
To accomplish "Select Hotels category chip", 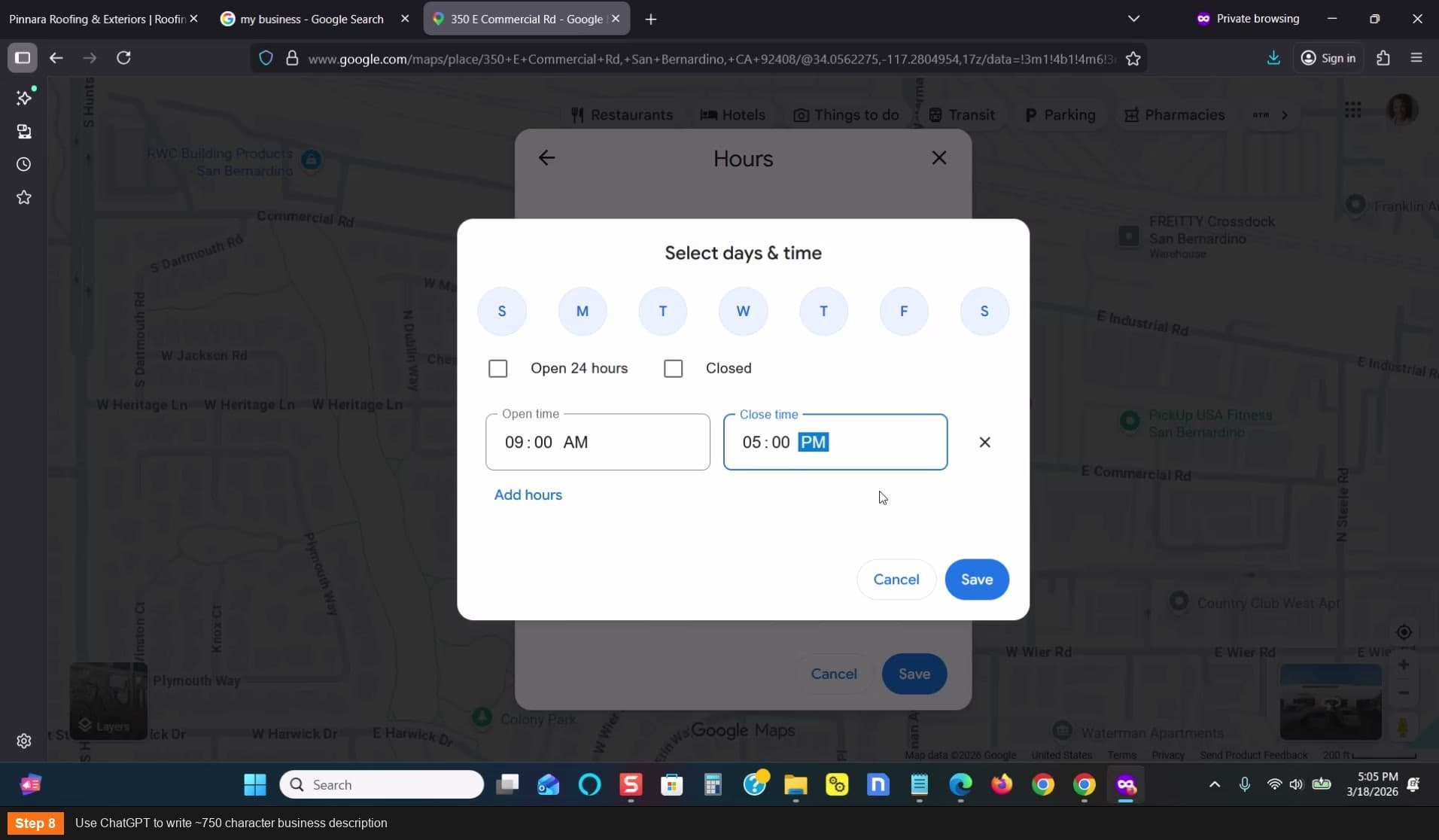I will pos(733,115).
